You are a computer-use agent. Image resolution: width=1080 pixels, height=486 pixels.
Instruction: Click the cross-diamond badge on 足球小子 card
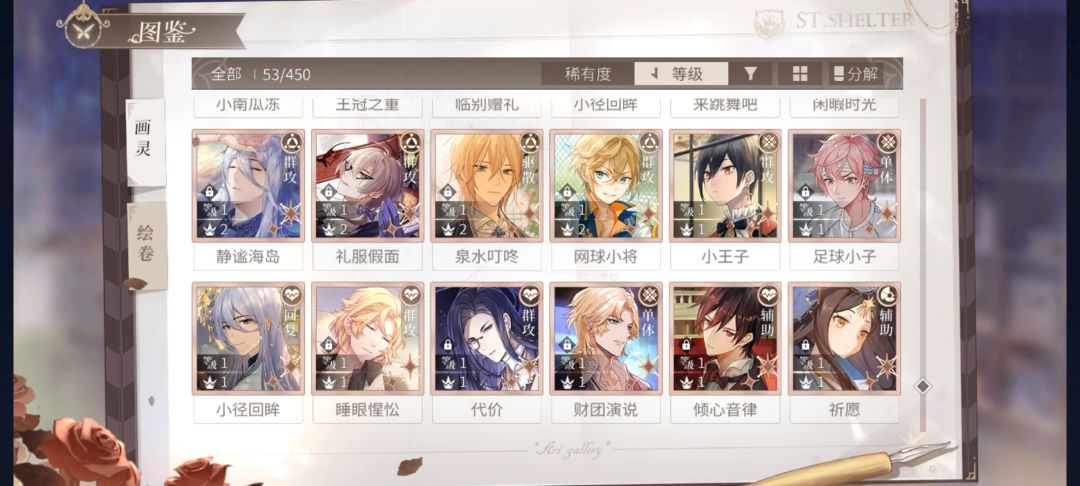(x=886, y=143)
